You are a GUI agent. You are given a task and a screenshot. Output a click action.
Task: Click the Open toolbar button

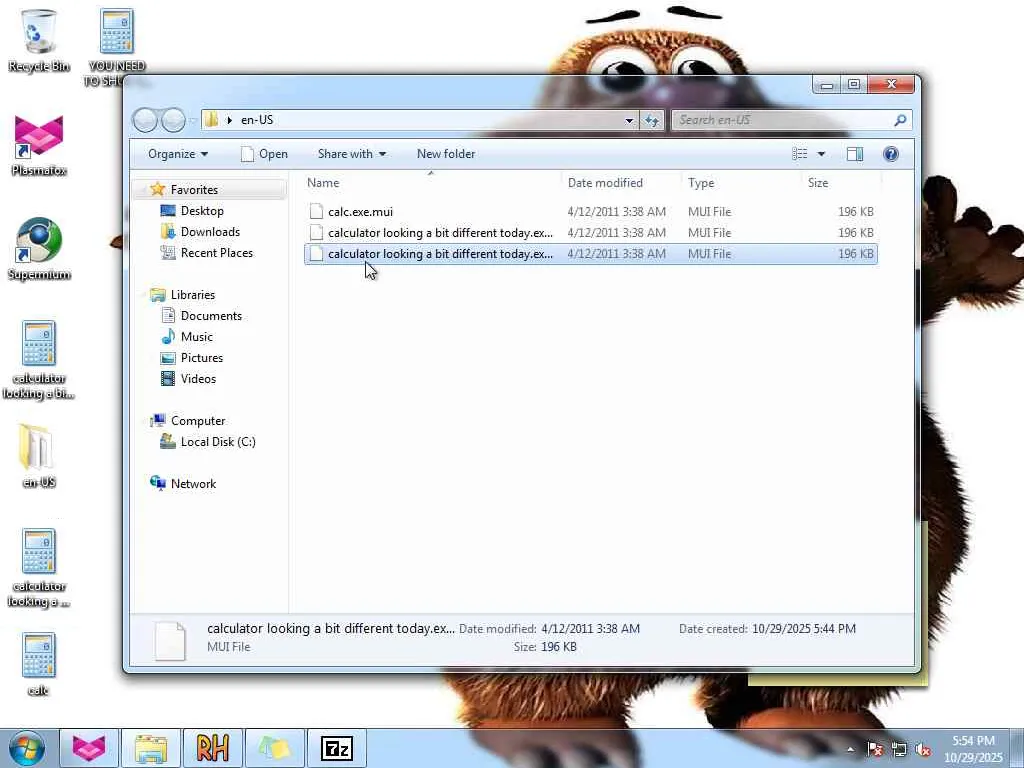(264, 154)
